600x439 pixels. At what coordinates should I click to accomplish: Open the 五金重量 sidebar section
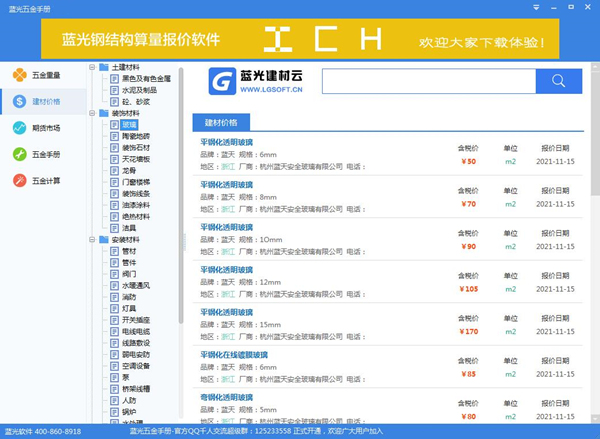click(x=36, y=75)
